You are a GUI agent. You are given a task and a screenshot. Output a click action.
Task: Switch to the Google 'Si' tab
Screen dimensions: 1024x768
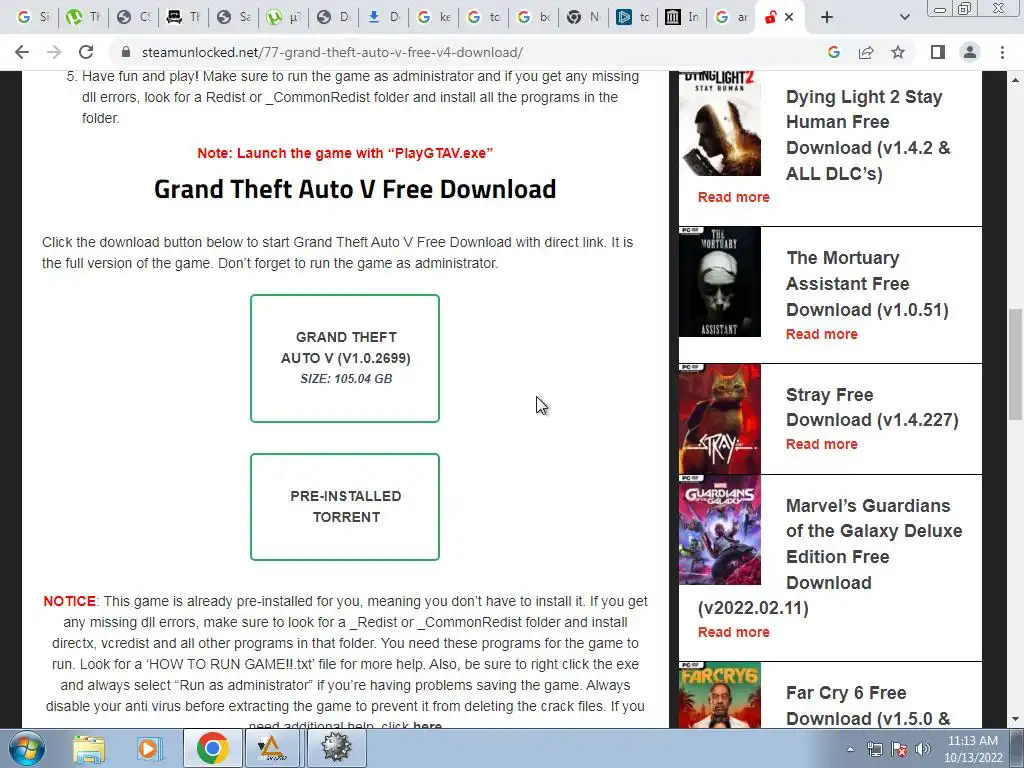coord(33,17)
